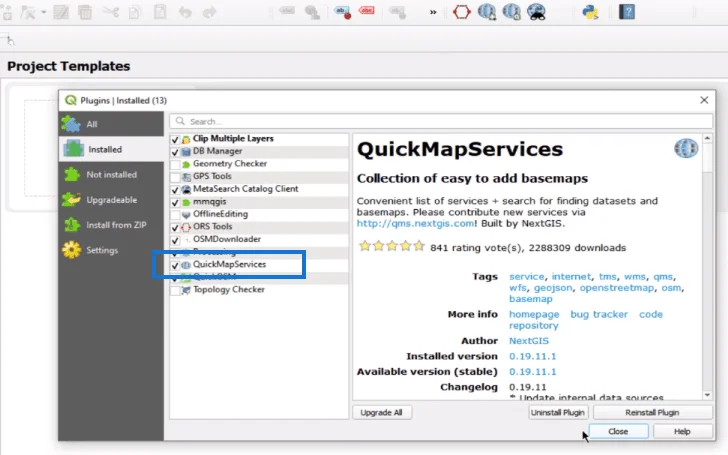
Task: Open the QuickMapServices globe toolbar icon
Action: [x=487, y=12]
